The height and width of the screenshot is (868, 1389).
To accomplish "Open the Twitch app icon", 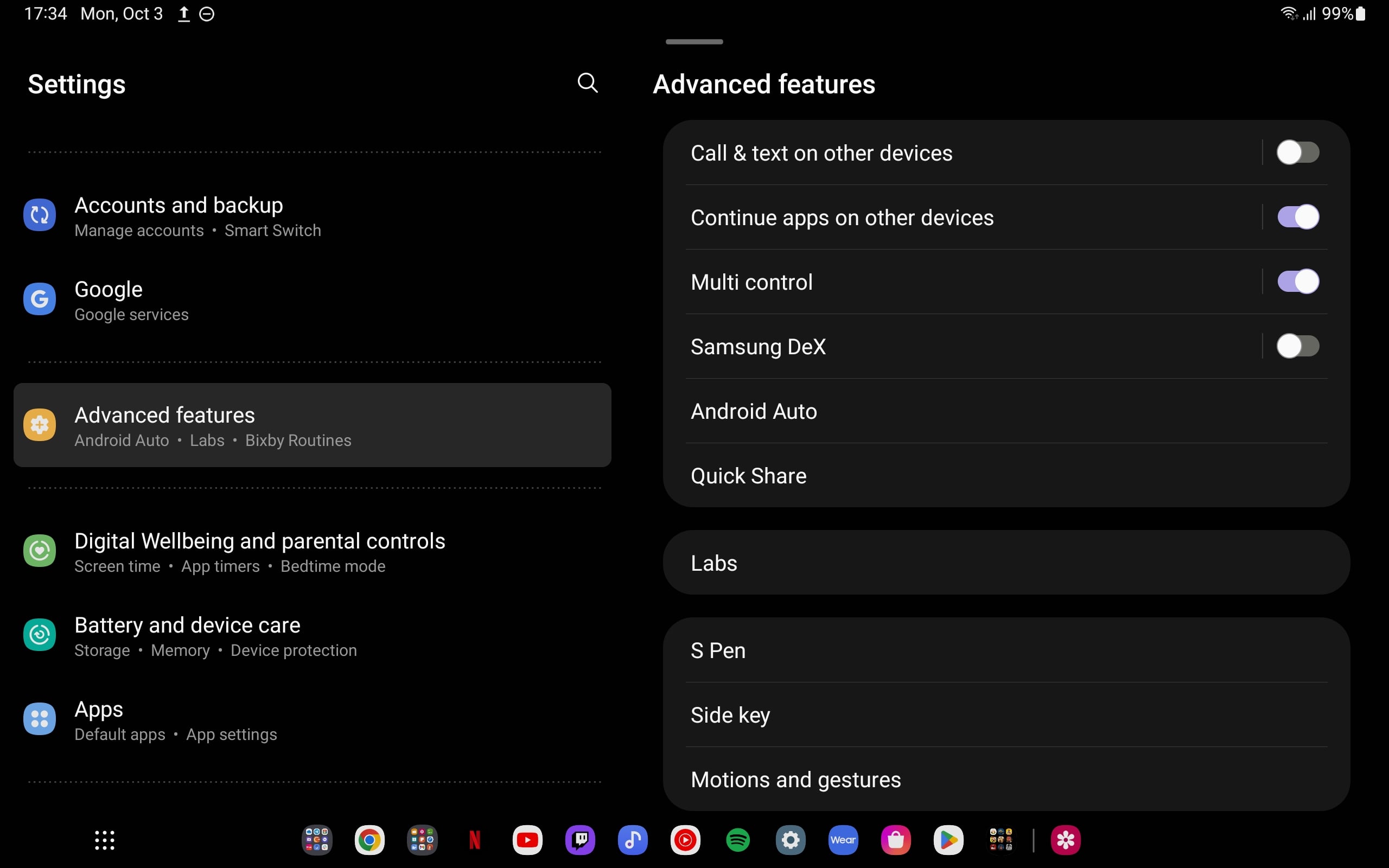I will pyautogui.click(x=579, y=840).
